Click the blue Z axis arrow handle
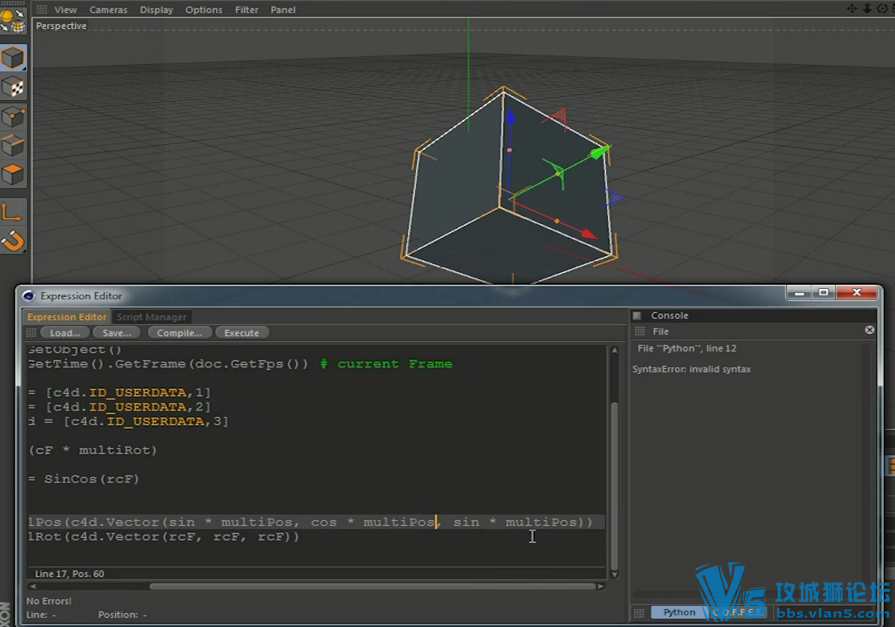Viewport: 895px width, 627px height. 510,117
